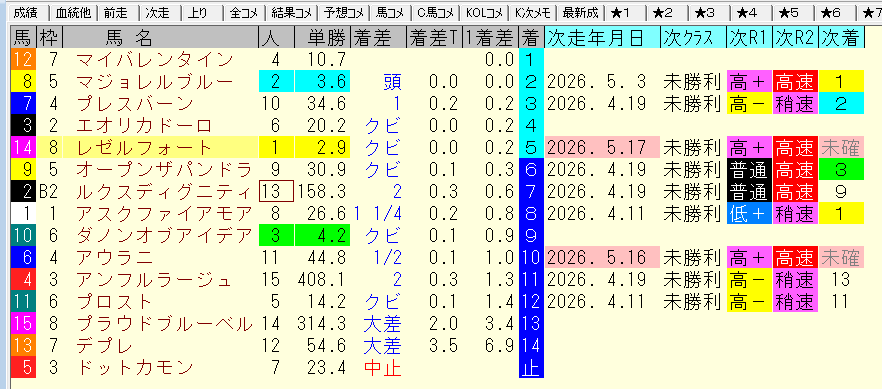Click the green odds cell 4.2
This screenshot has height=389, width=882.
pyautogui.click(x=323, y=236)
